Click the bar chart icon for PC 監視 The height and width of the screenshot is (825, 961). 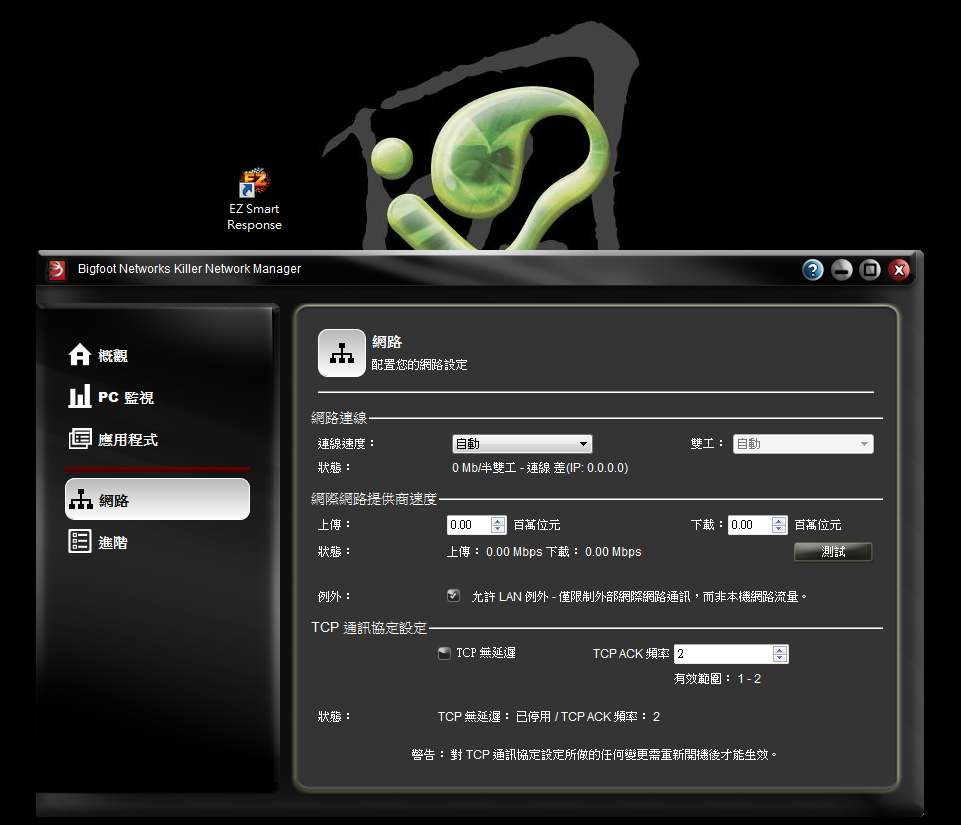80,397
